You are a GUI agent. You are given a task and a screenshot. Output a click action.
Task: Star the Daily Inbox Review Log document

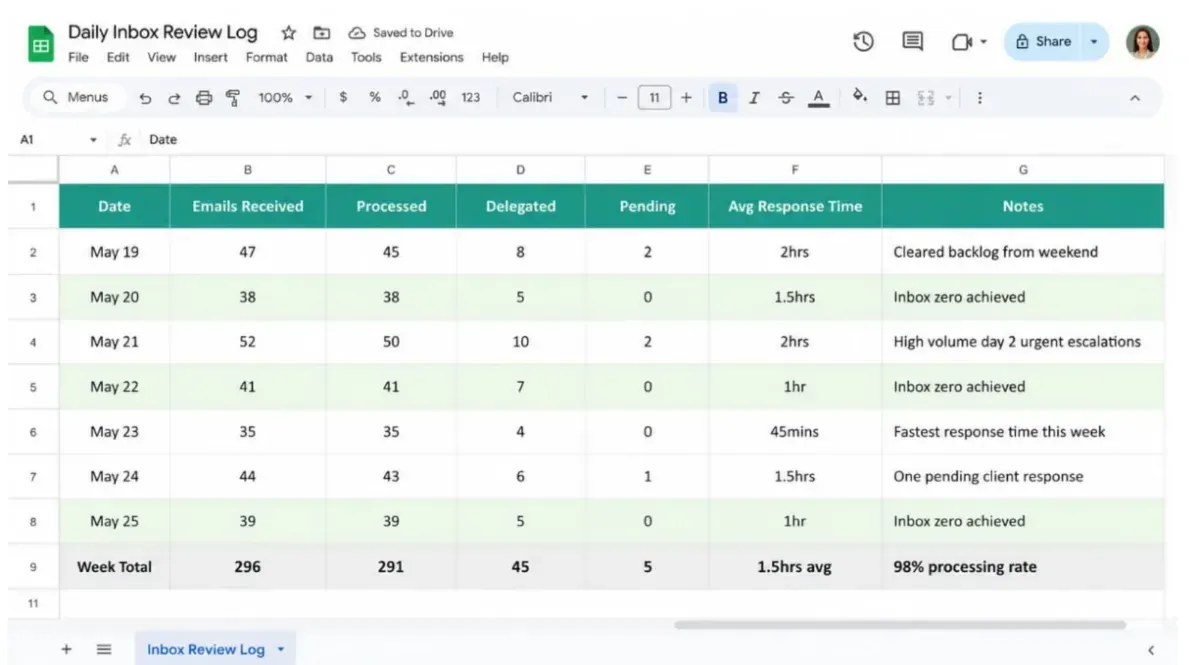(x=288, y=33)
